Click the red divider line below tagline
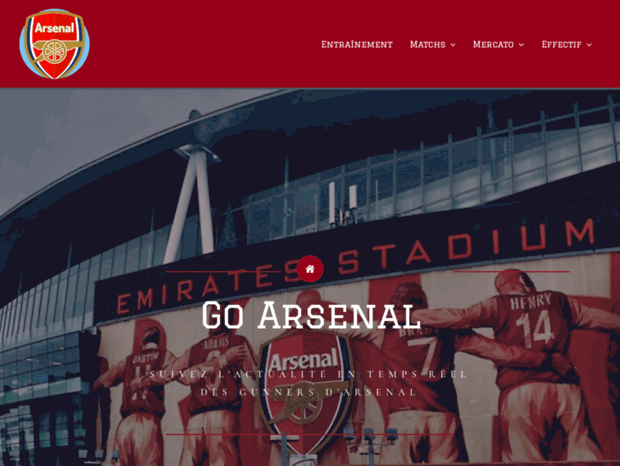Screen dimensions: 620x466 [310, 434]
